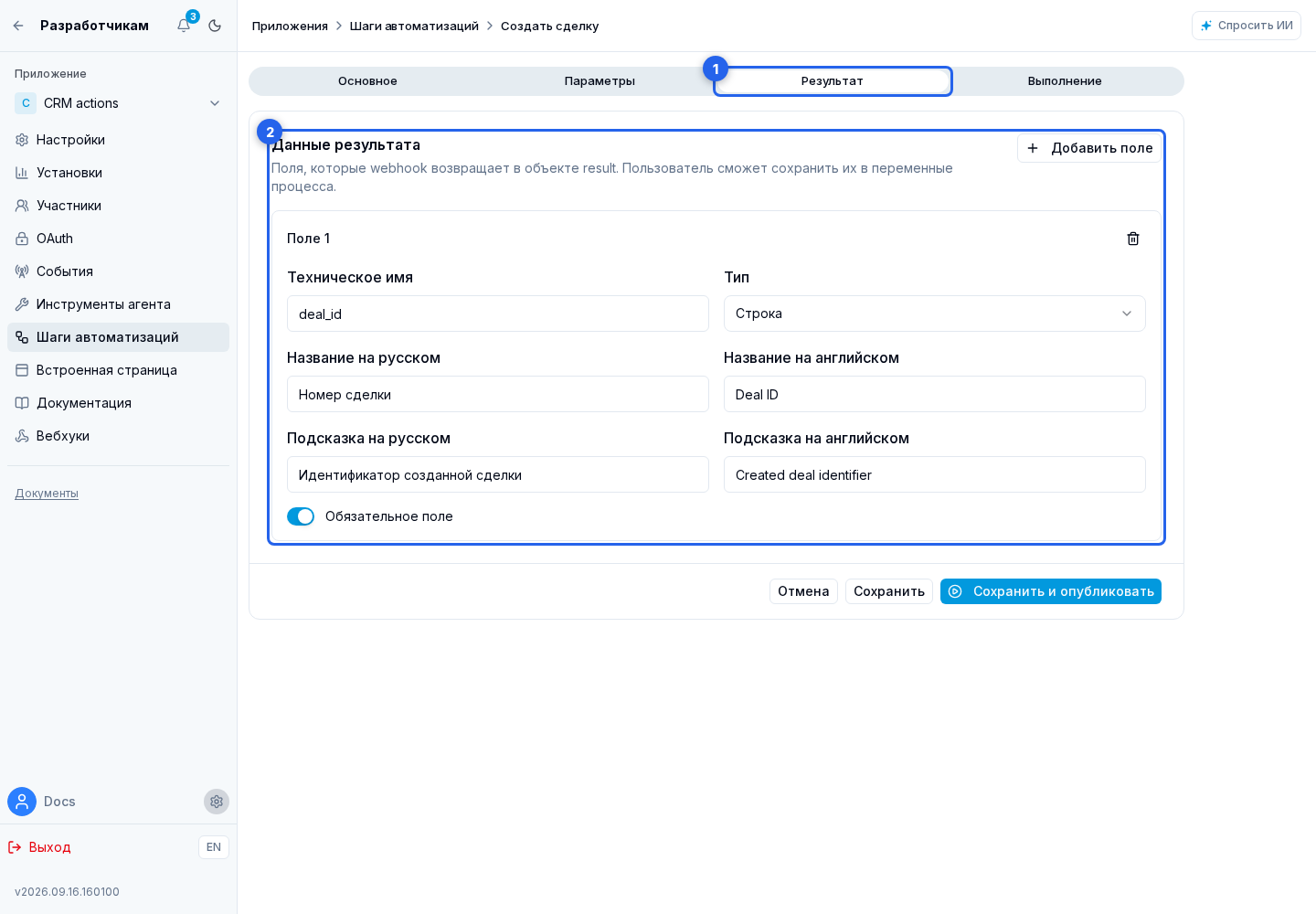Click the Название на русском input
This screenshot has height=914, width=1316.
(498, 394)
